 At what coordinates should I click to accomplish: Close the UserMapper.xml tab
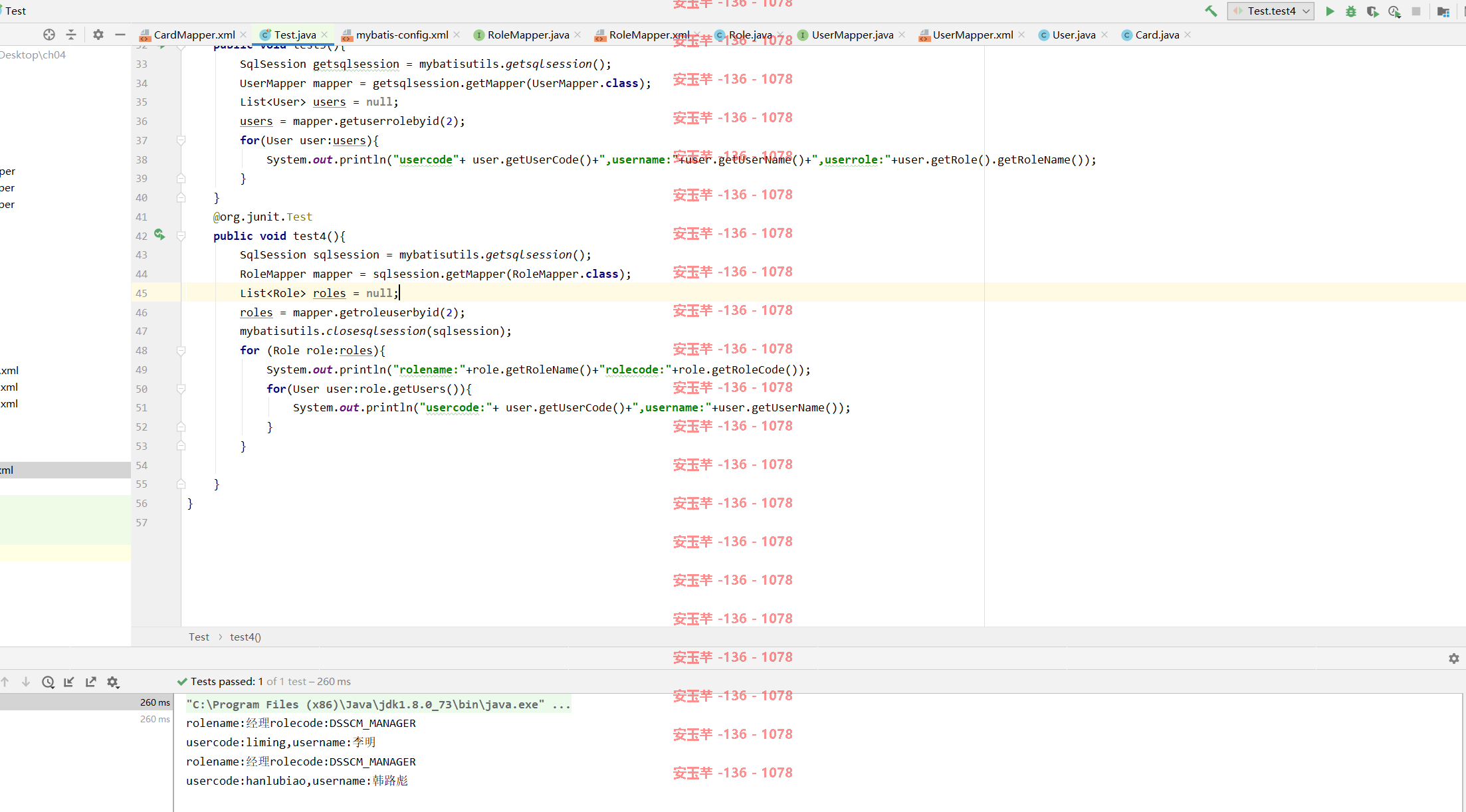click(1021, 35)
